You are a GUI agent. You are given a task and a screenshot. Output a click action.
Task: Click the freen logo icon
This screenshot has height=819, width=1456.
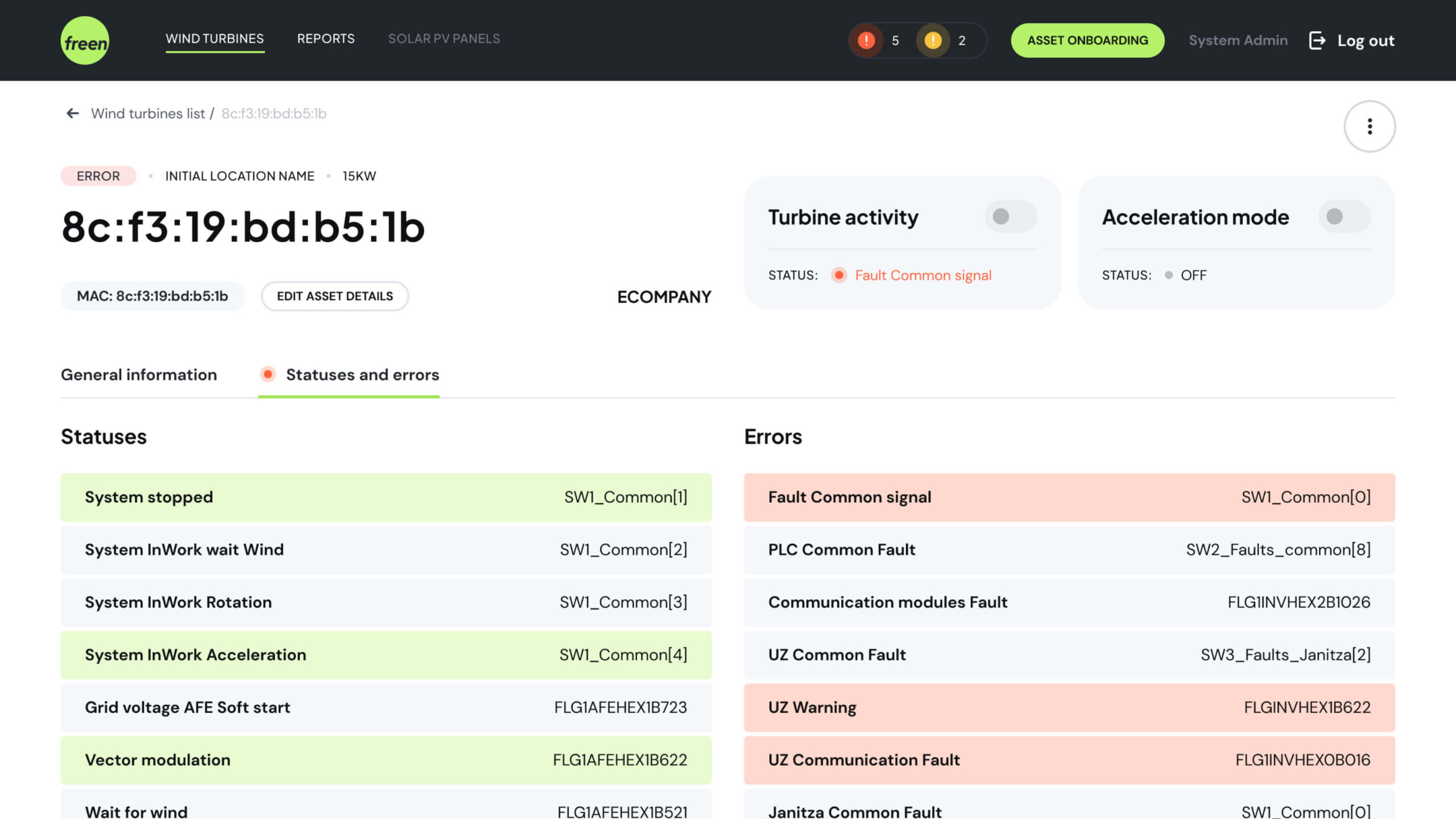tap(85, 40)
